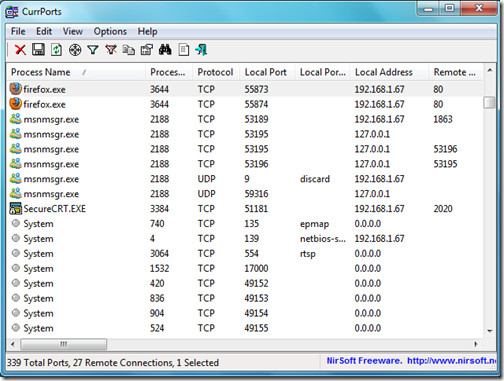Sort by Remote column header
The height and width of the screenshot is (381, 504).
pos(455,72)
